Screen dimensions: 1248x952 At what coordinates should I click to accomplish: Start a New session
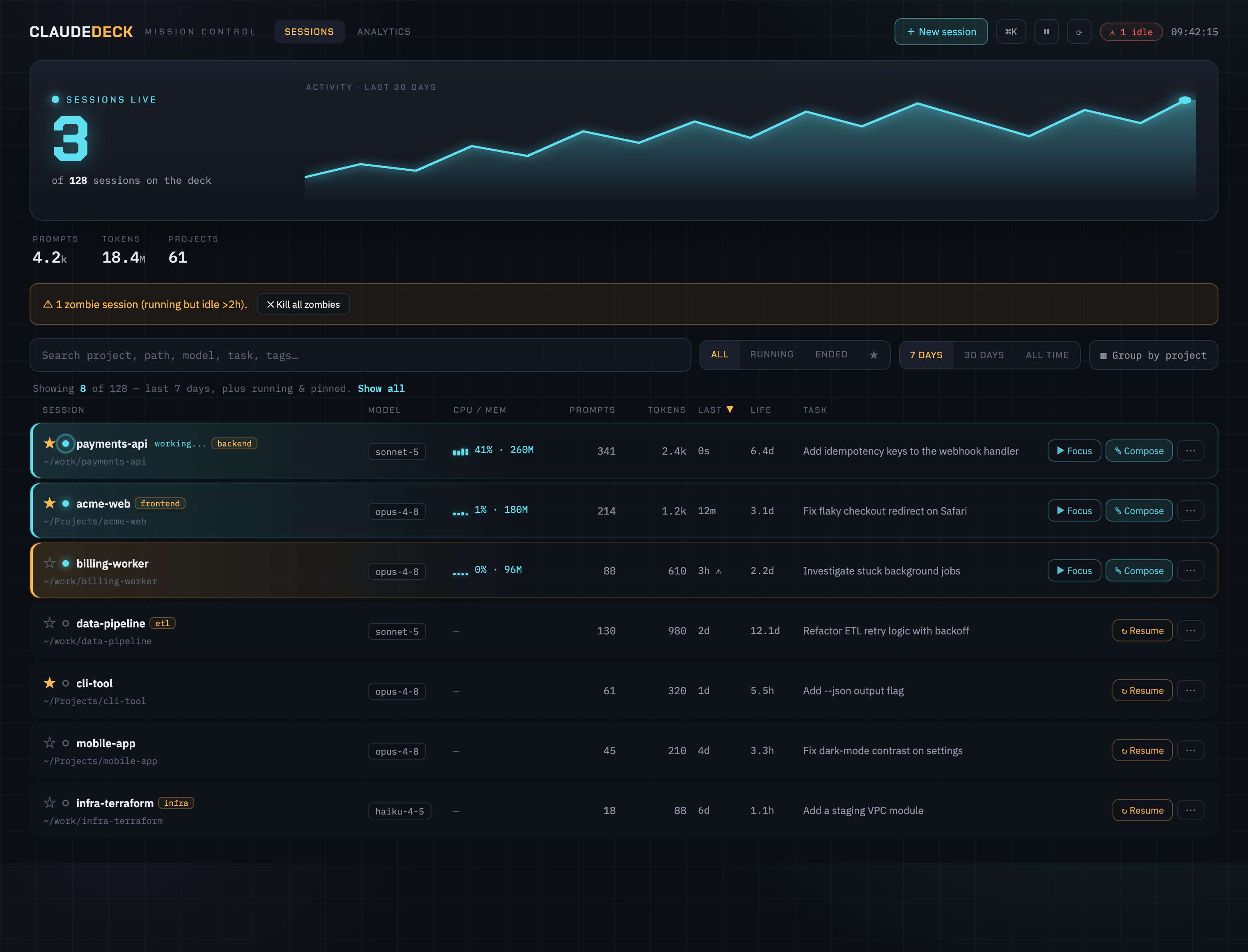click(x=941, y=32)
